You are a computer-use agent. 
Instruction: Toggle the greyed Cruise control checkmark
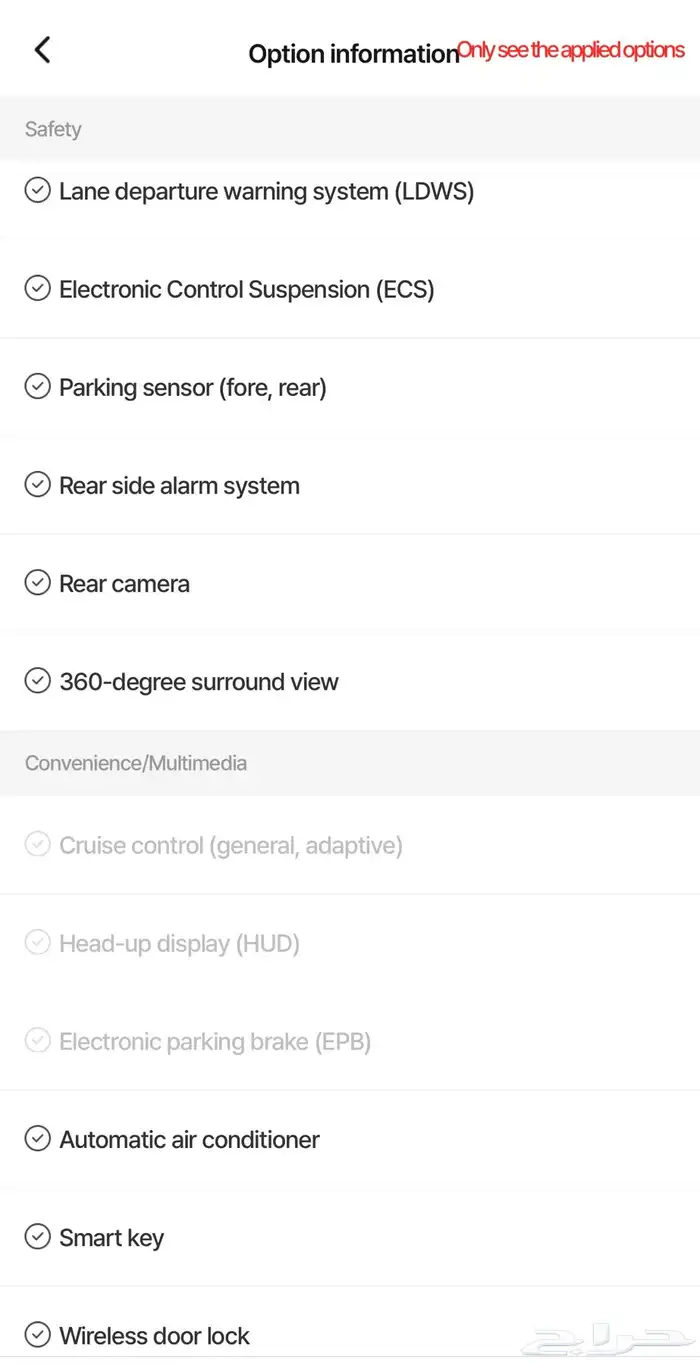tap(37, 844)
